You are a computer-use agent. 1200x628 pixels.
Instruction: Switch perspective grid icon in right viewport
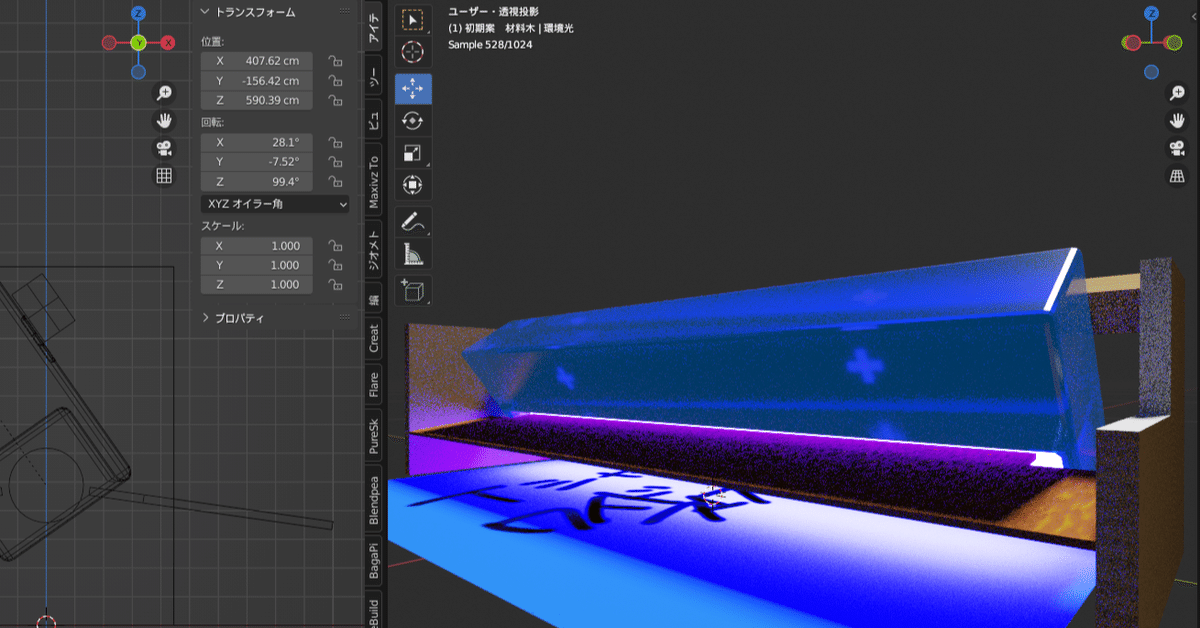coord(1178,176)
